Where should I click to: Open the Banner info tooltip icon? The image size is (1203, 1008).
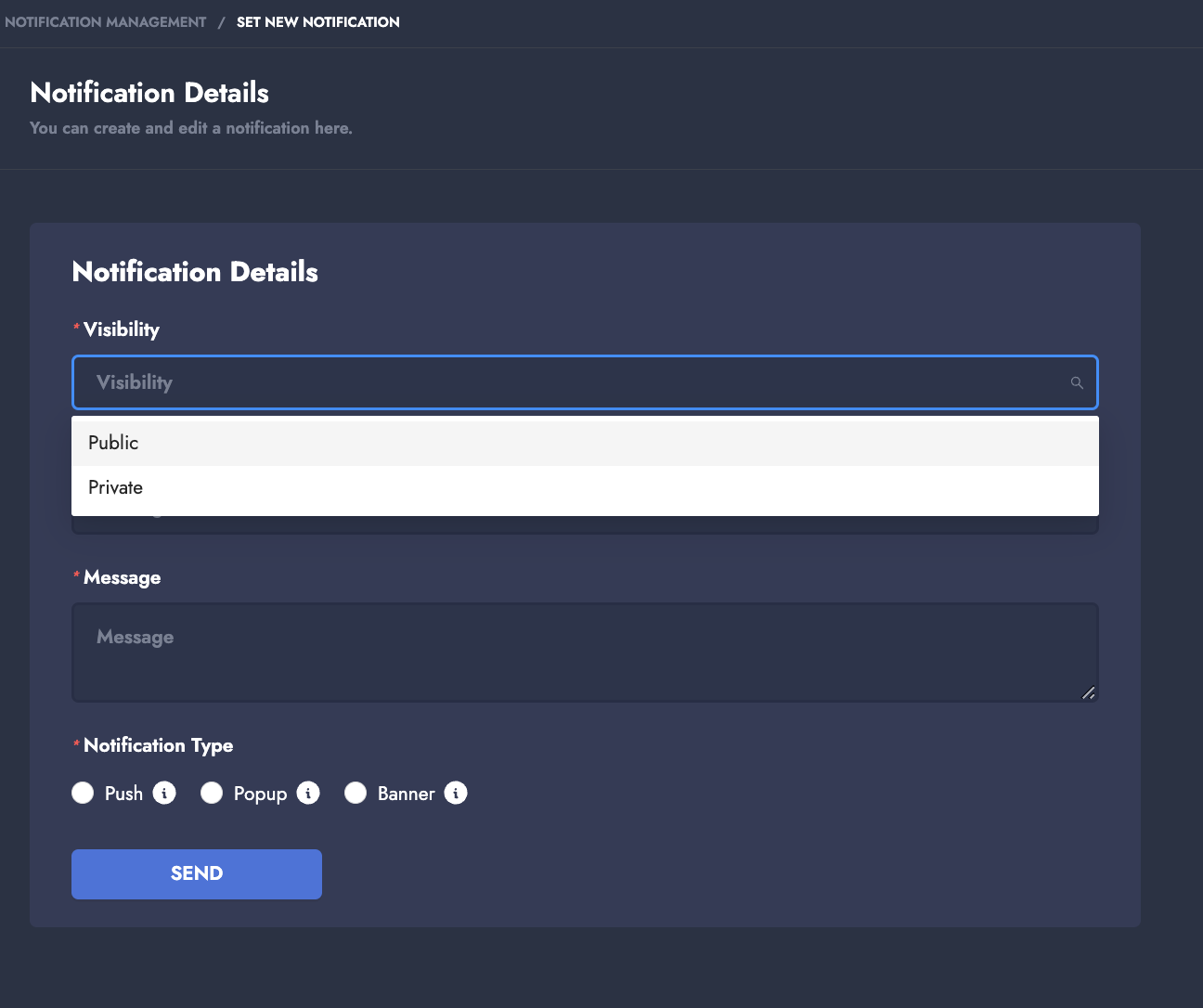pyautogui.click(x=456, y=794)
